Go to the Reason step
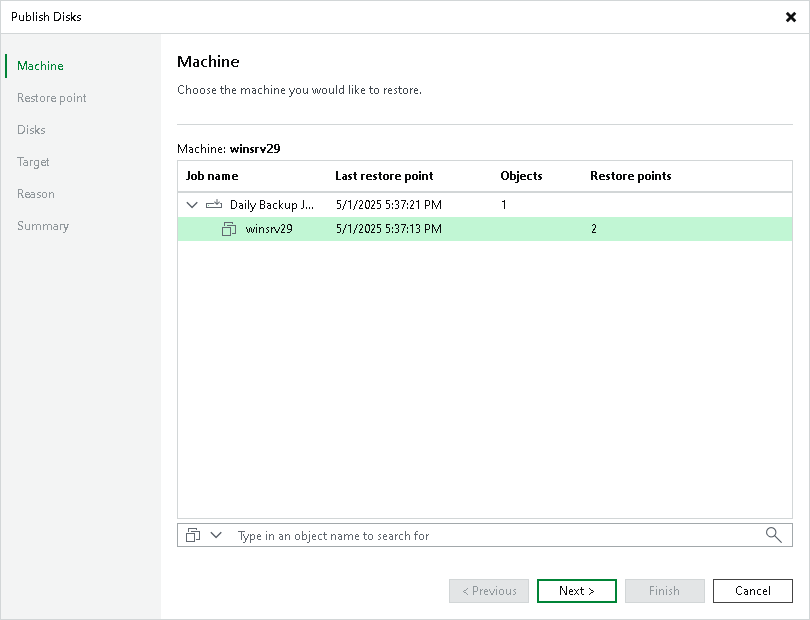810x620 pixels. pos(36,194)
